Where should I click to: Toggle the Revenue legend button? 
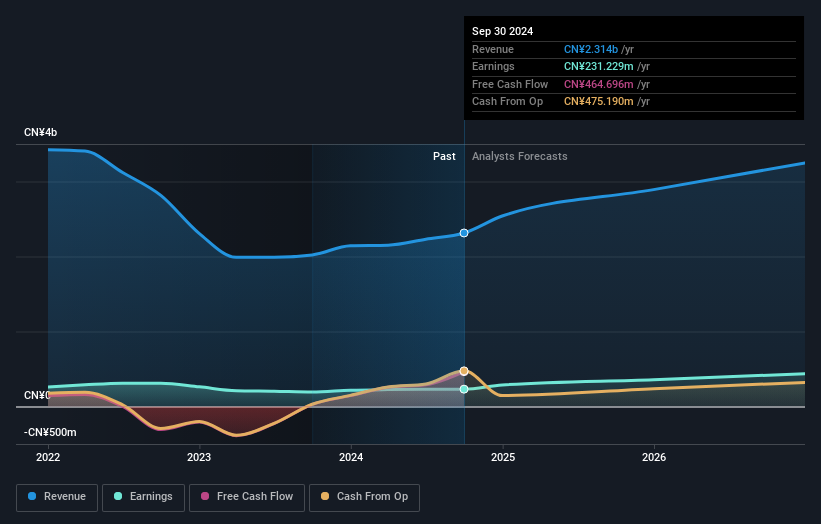click(x=57, y=497)
